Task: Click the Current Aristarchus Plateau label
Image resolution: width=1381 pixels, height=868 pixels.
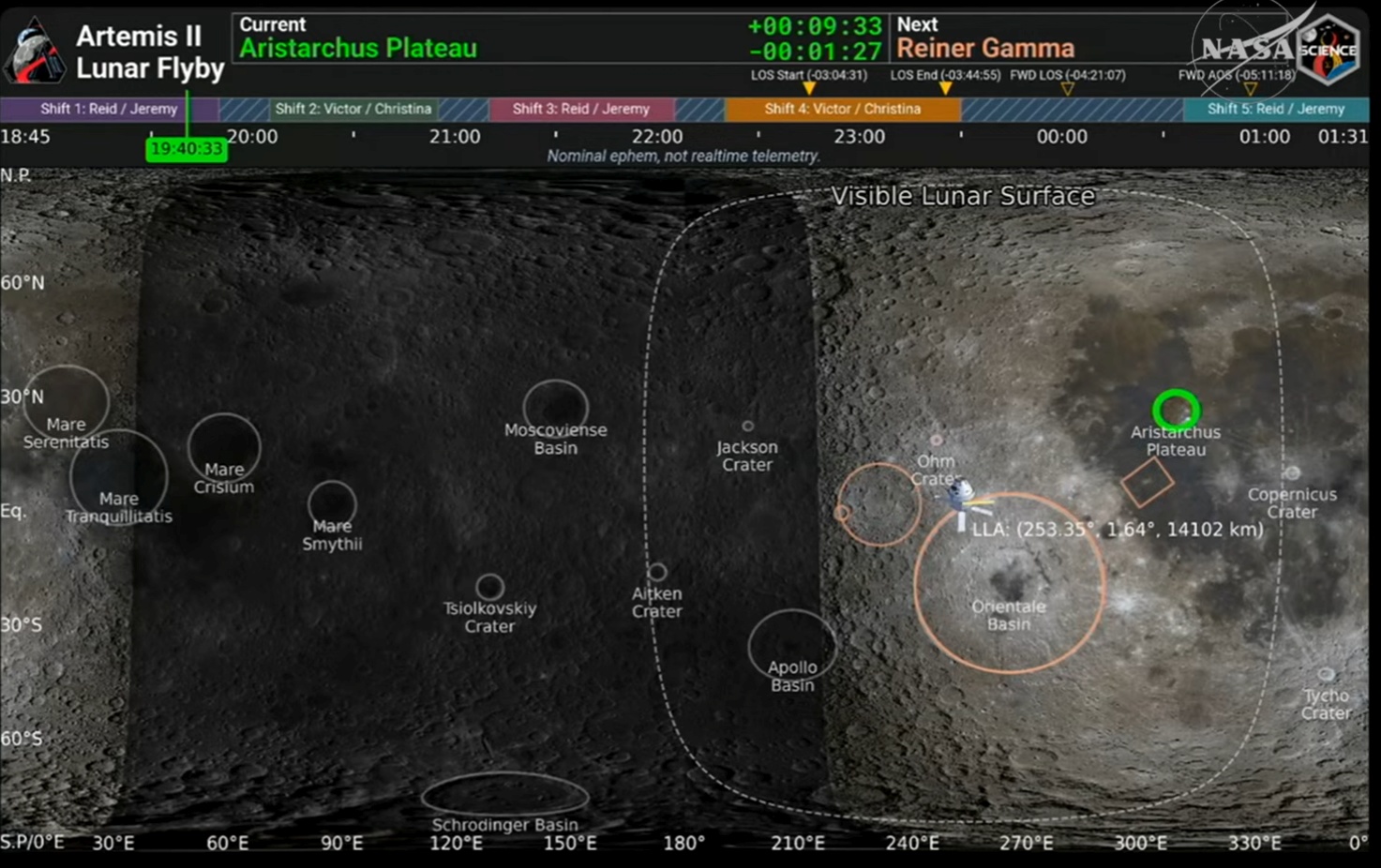Action: [358, 49]
